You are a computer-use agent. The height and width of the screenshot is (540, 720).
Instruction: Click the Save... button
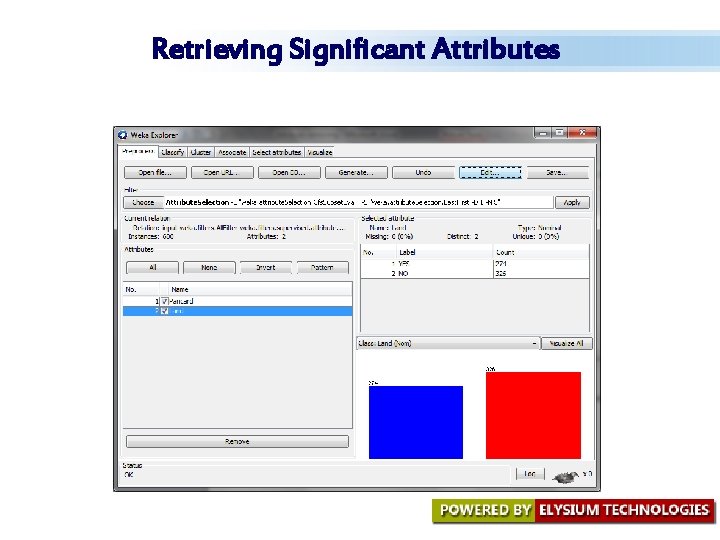[557, 173]
